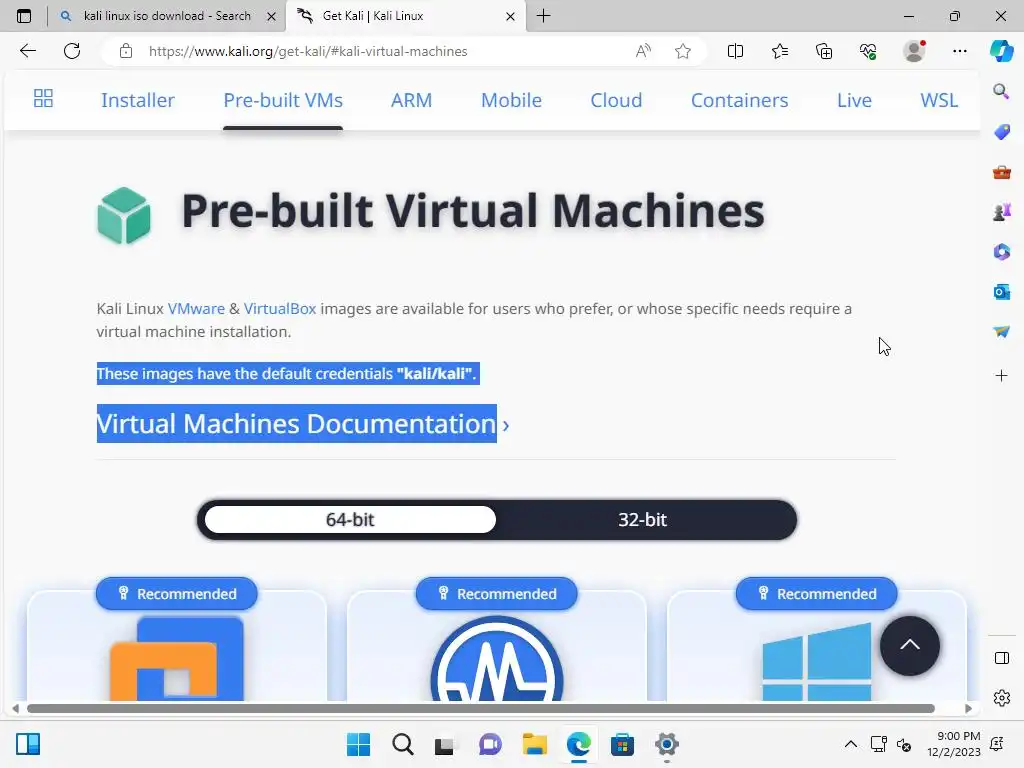1024x768 pixels.
Task: Open Drop paper-plane in sidebar
Action: point(1001,332)
